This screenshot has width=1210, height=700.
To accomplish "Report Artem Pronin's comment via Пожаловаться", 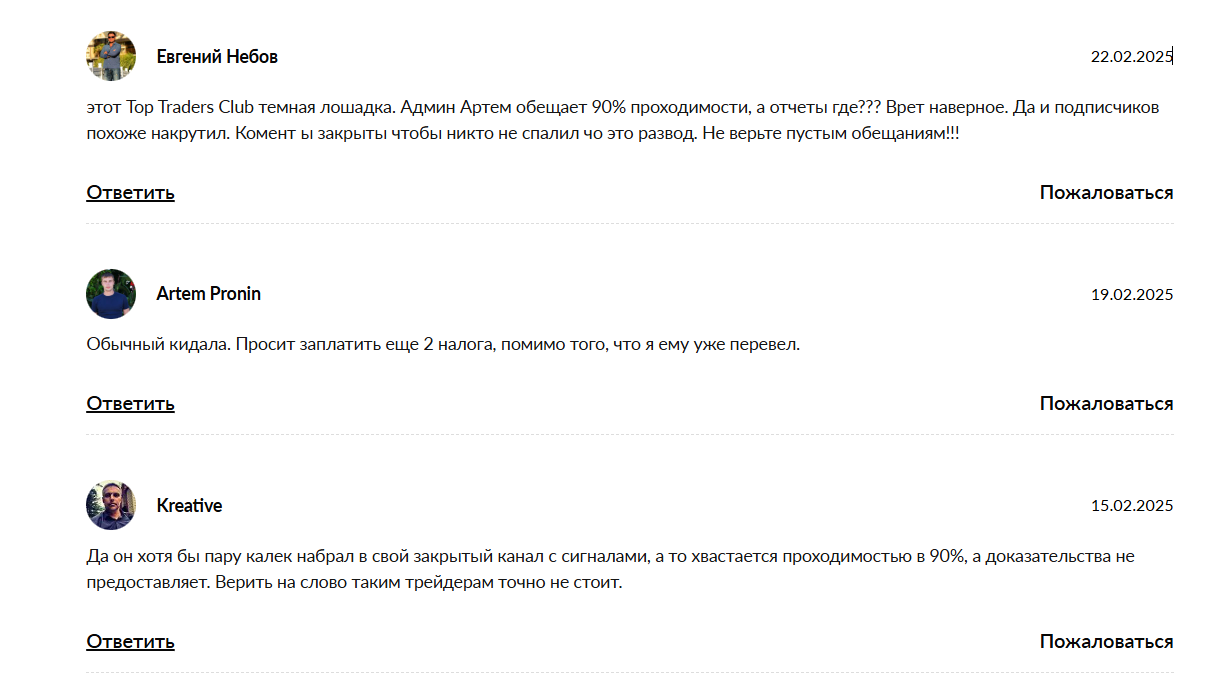I will point(1106,404).
